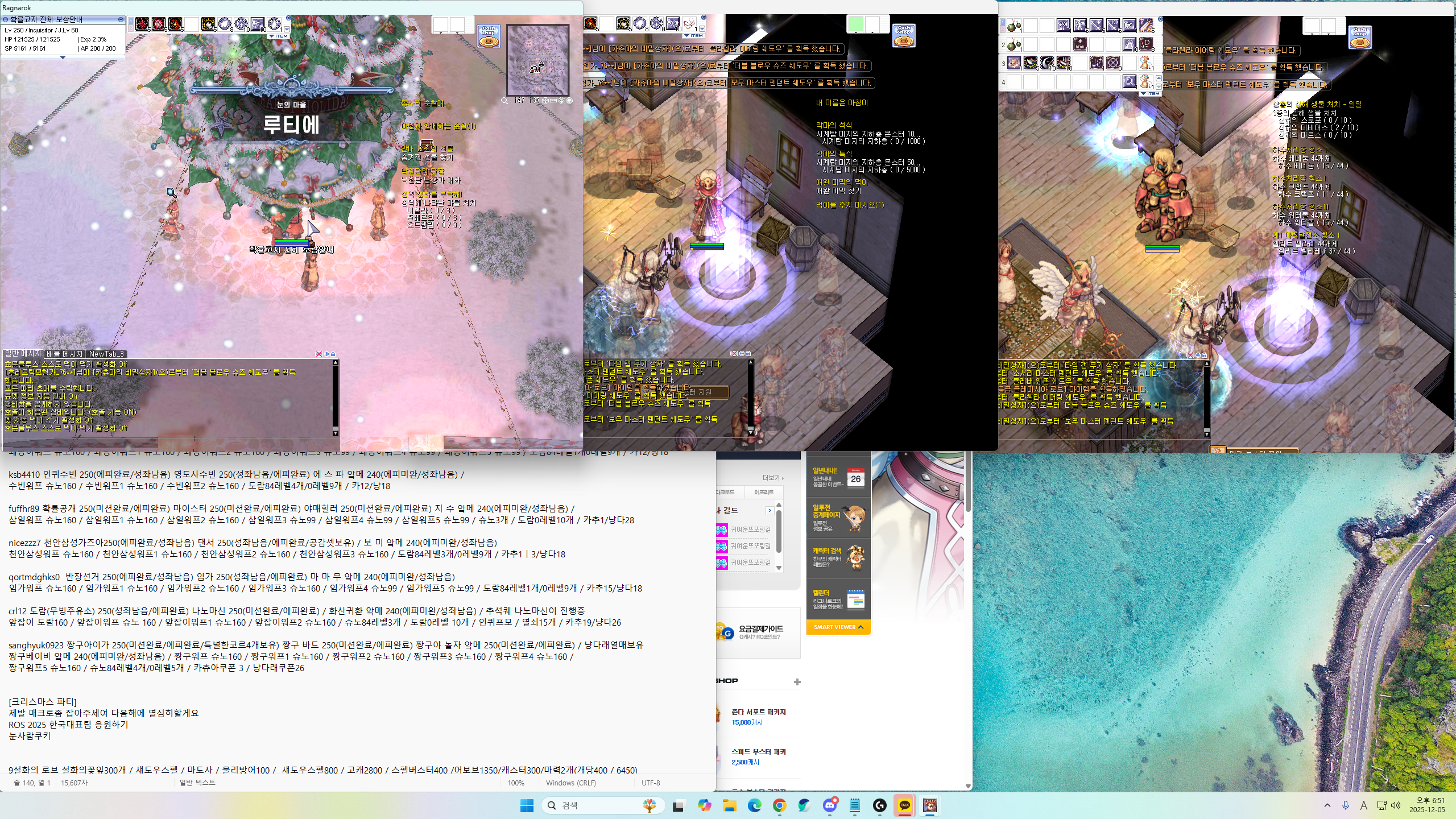This screenshot has height=819, width=1456.
Task: Click the first skill icon in the hotkey bar
Action: (142, 24)
